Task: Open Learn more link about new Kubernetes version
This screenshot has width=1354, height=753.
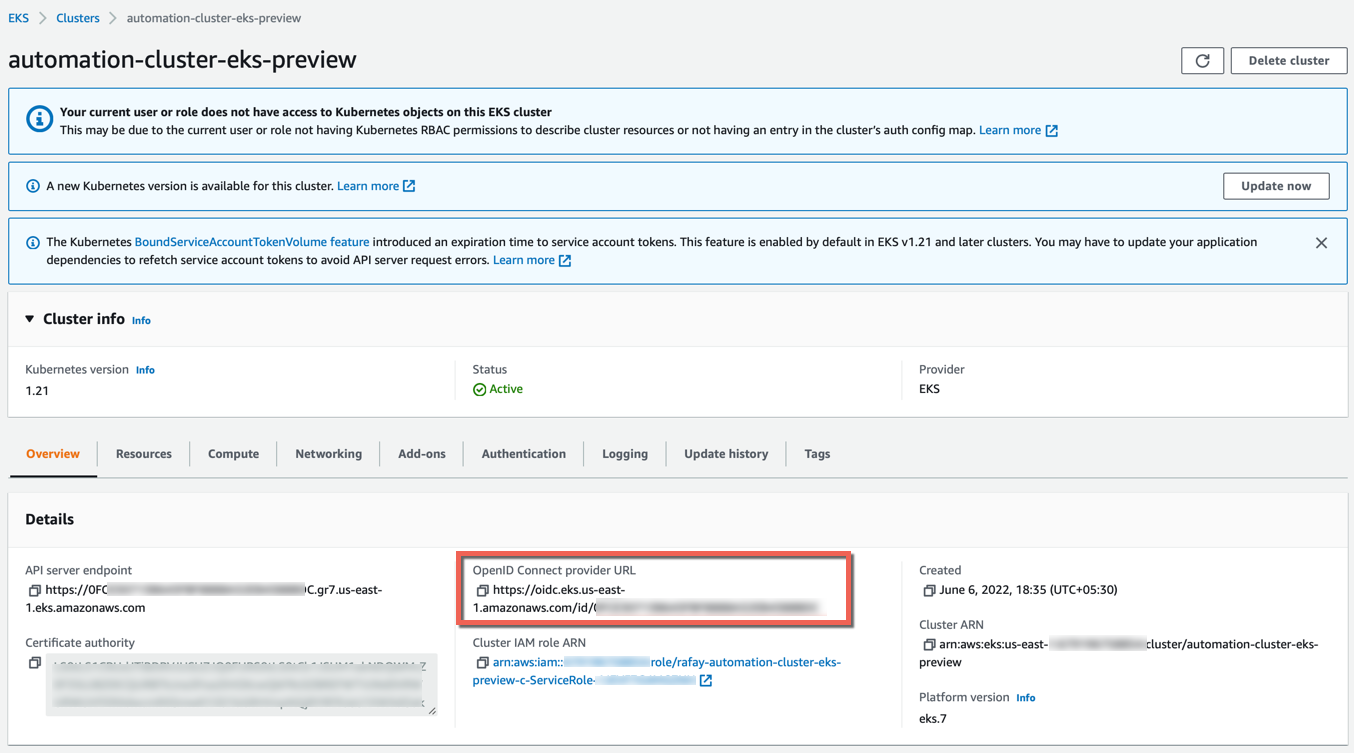Action: tap(376, 186)
